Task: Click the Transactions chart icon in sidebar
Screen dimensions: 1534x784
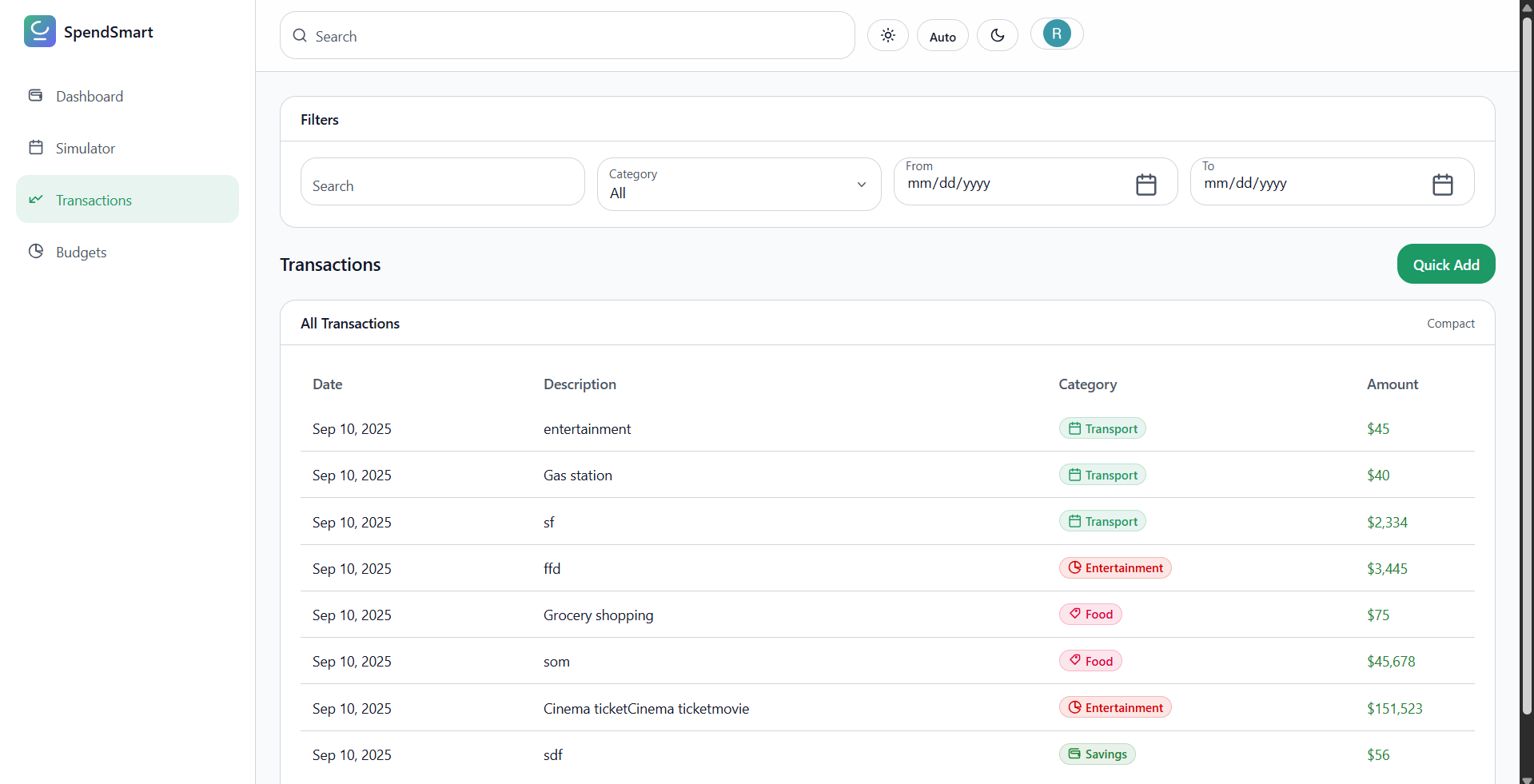Action: coord(36,200)
